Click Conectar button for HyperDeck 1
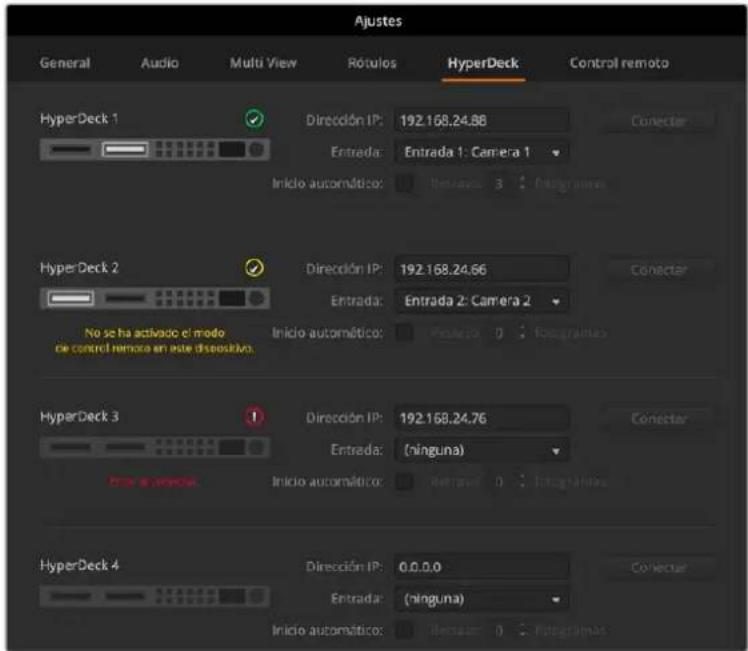Image resolution: width=748 pixels, height=651 pixels. tap(659, 121)
